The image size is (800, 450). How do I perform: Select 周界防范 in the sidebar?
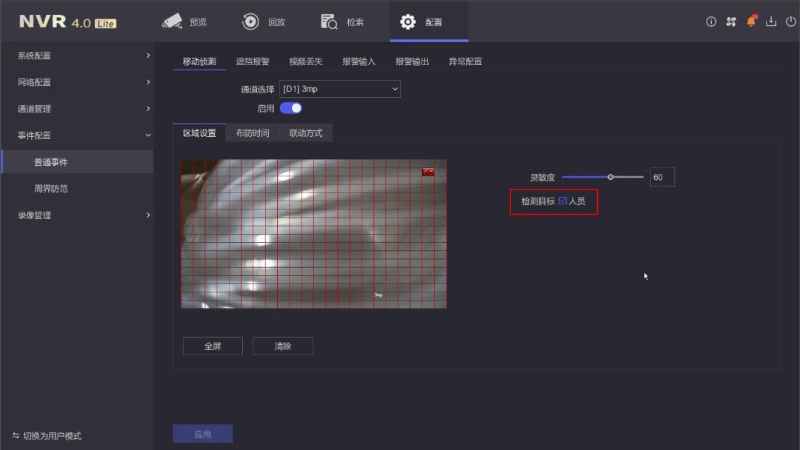point(51,188)
